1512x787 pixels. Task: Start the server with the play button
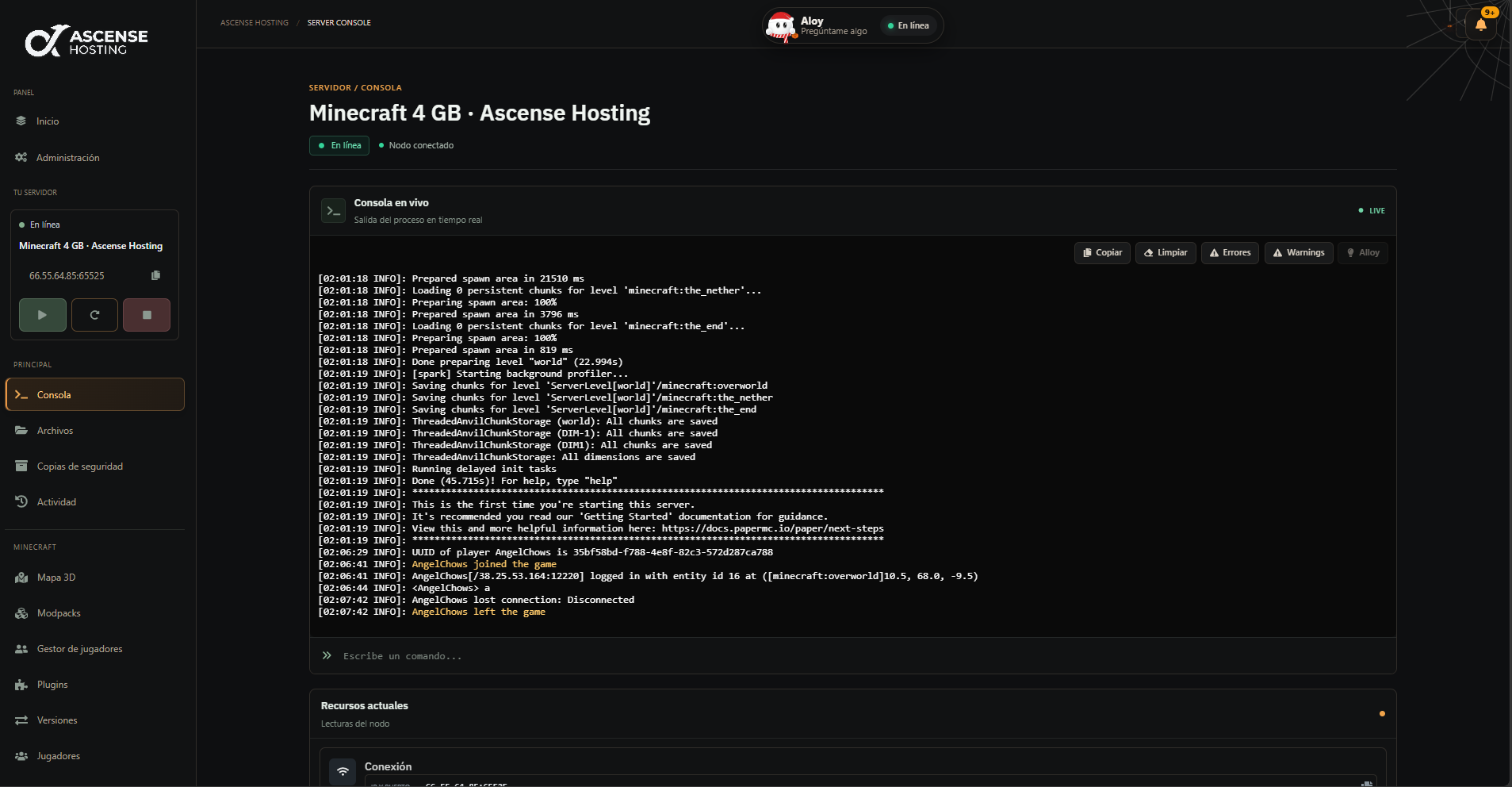(x=43, y=315)
